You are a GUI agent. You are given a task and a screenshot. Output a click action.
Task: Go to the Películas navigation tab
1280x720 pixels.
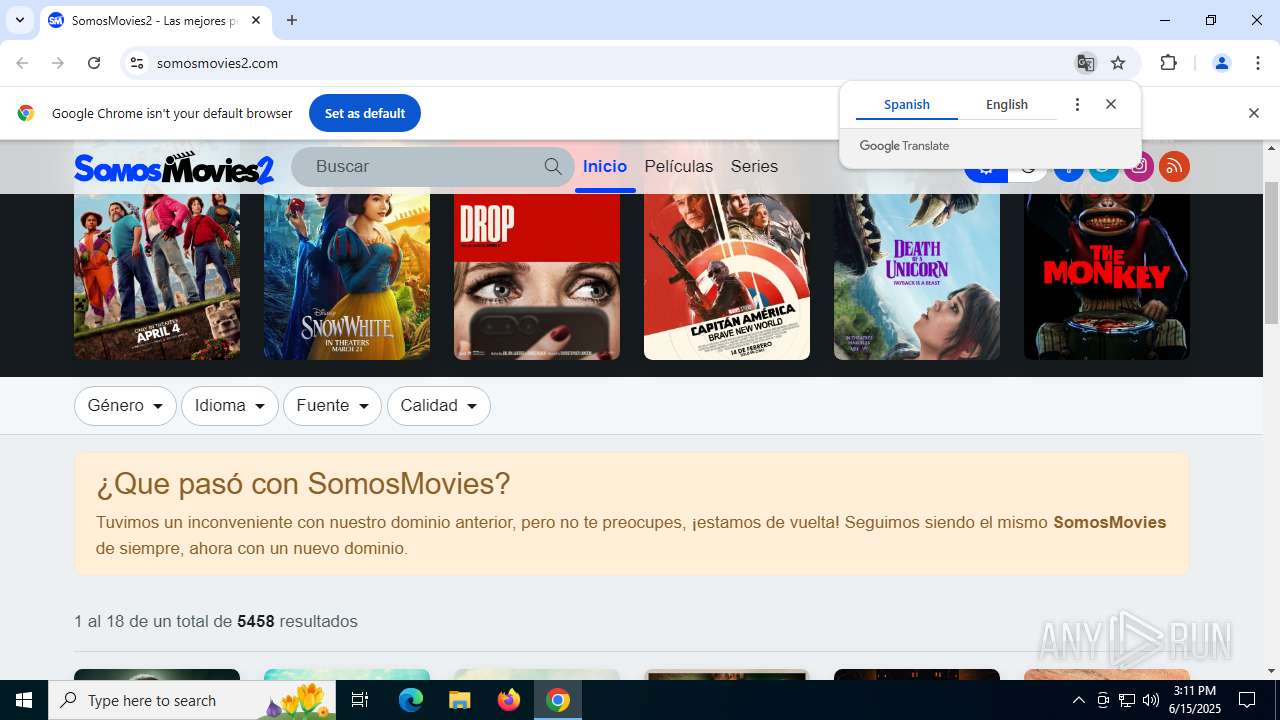pyautogui.click(x=679, y=166)
